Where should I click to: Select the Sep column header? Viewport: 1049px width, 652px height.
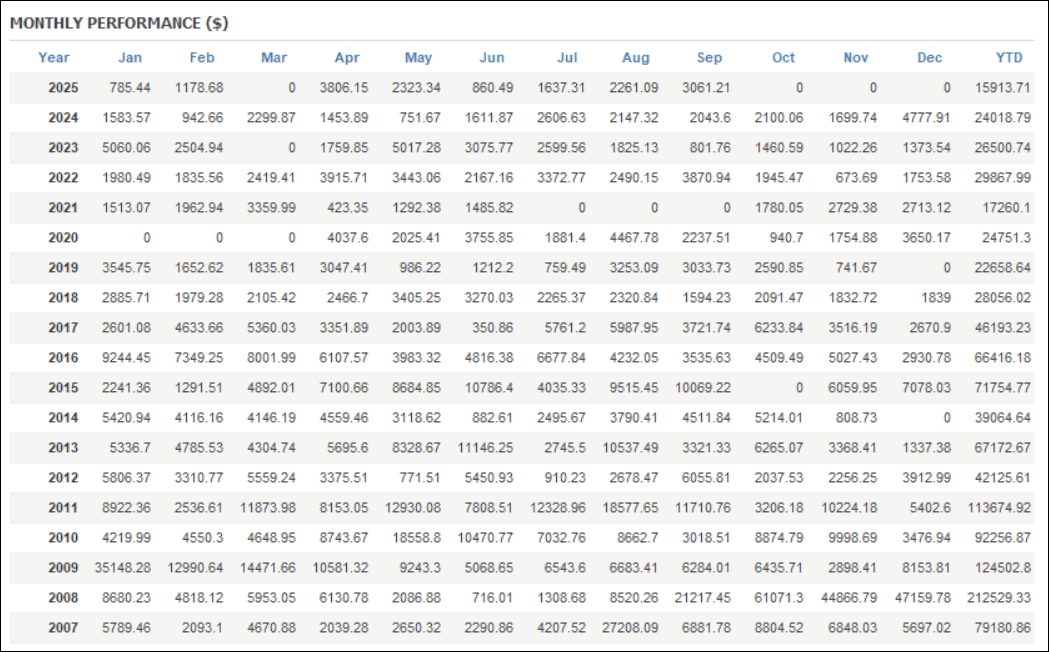click(x=711, y=57)
